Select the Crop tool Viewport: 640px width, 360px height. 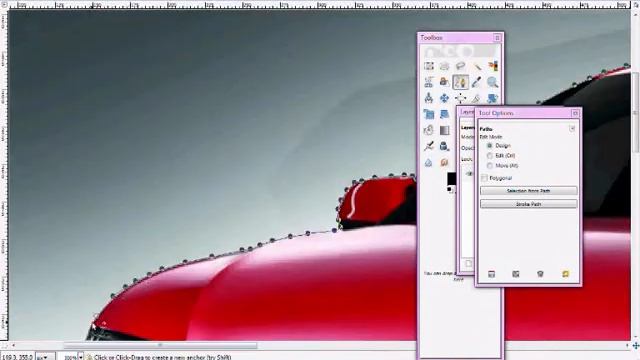click(x=477, y=98)
